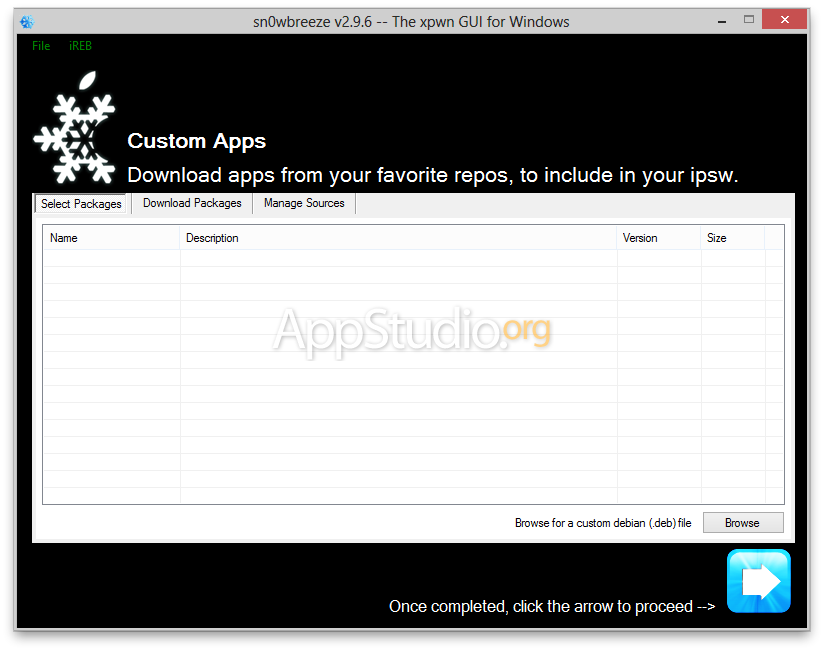Click the first empty row in package list

(x=400, y=258)
